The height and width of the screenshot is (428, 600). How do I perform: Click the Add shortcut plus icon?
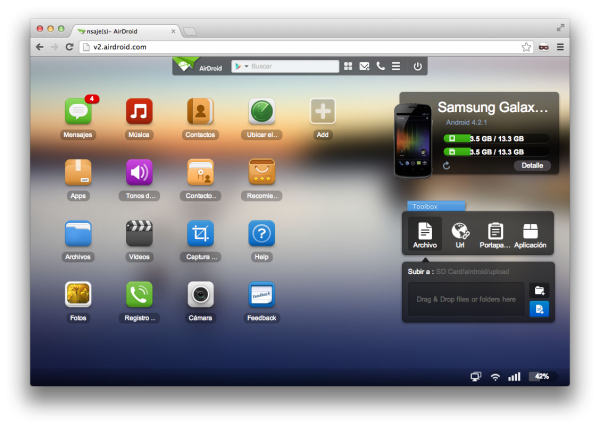tap(323, 111)
